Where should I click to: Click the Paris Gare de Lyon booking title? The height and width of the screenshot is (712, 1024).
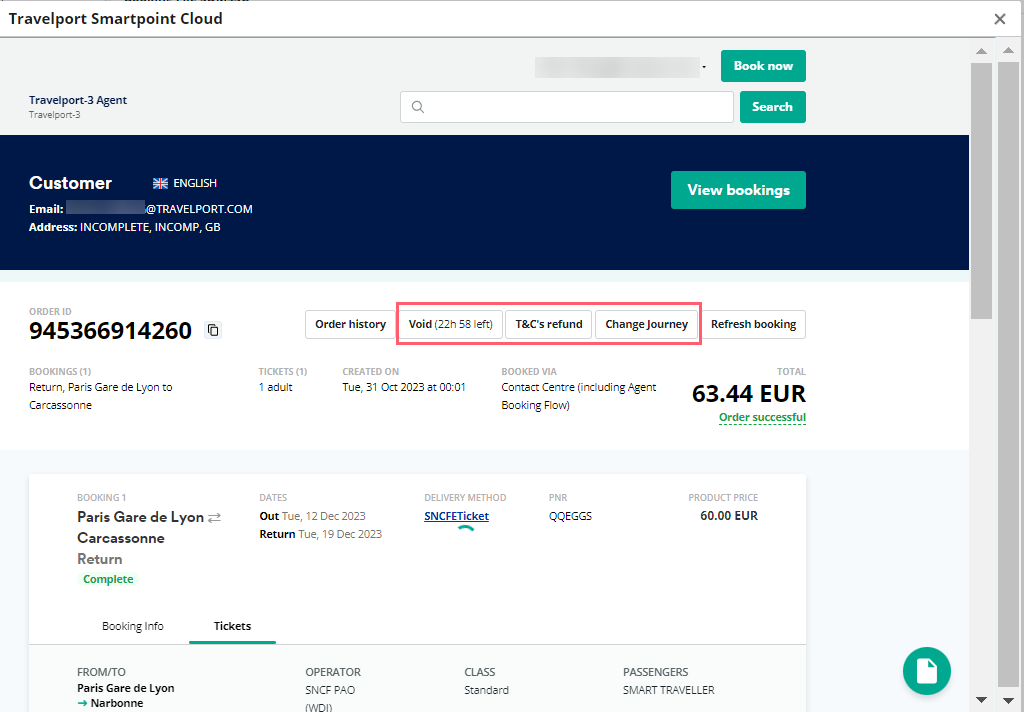140,517
